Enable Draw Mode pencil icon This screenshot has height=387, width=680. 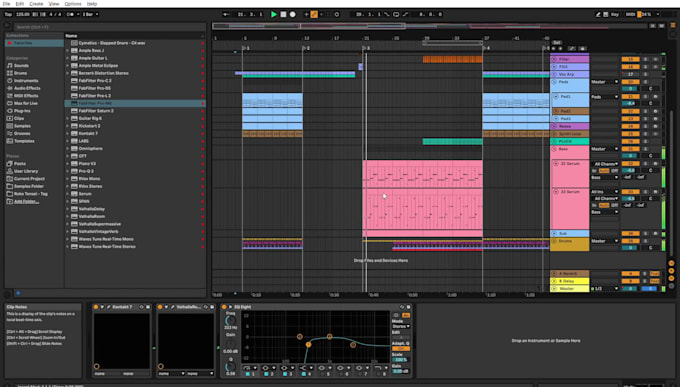click(x=598, y=14)
